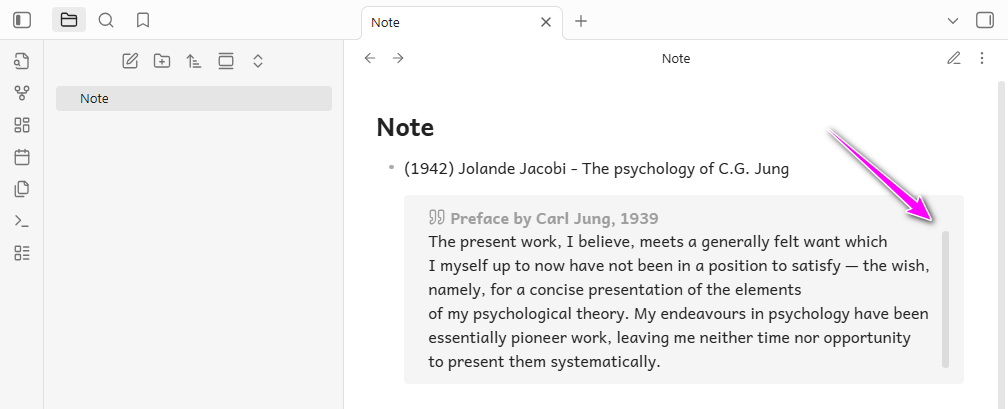This screenshot has height=409, width=1008.
Task: Toggle the left sidebar
Action: point(22,20)
